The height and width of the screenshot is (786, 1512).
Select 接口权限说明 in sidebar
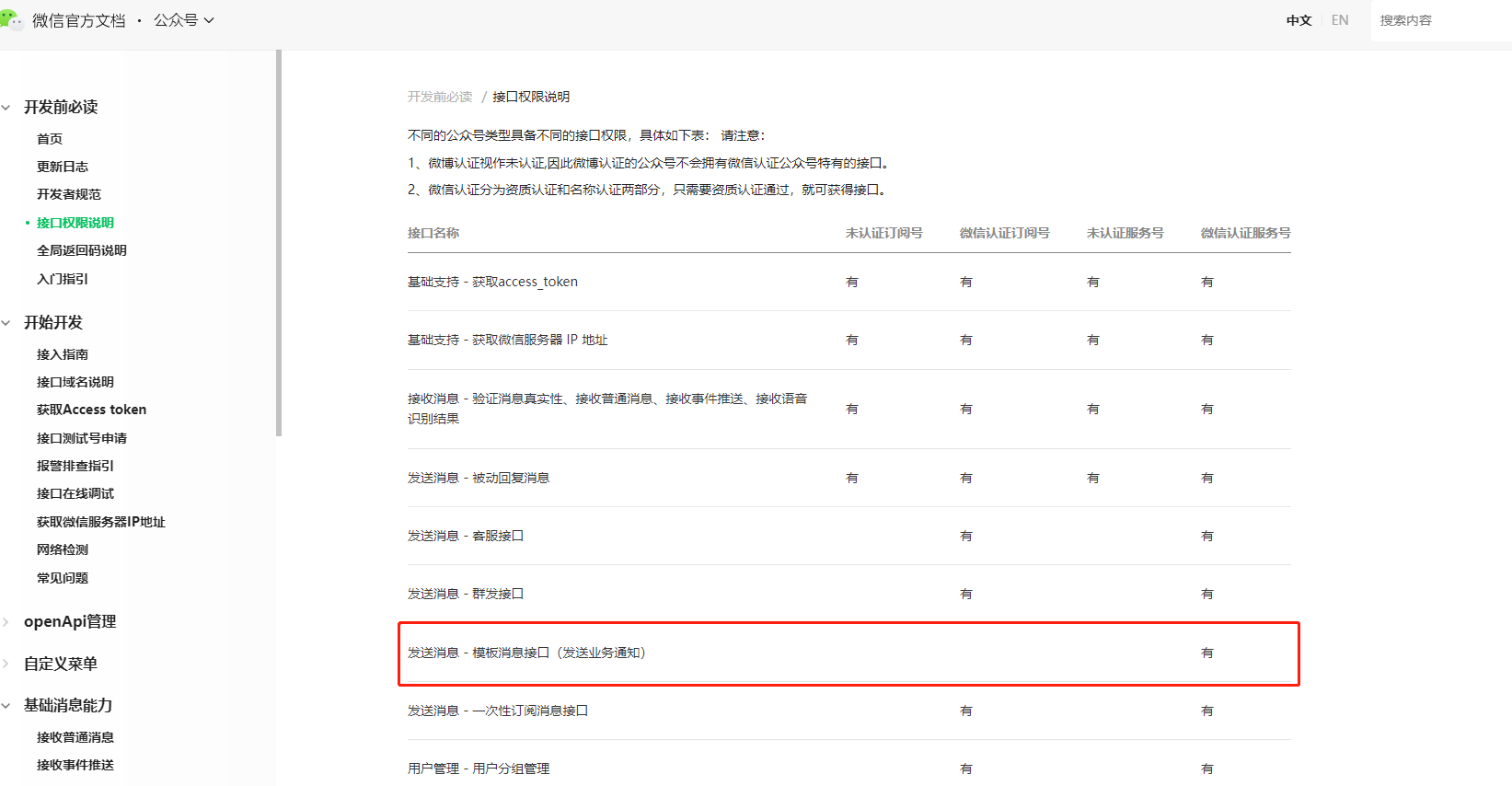(x=75, y=223)
